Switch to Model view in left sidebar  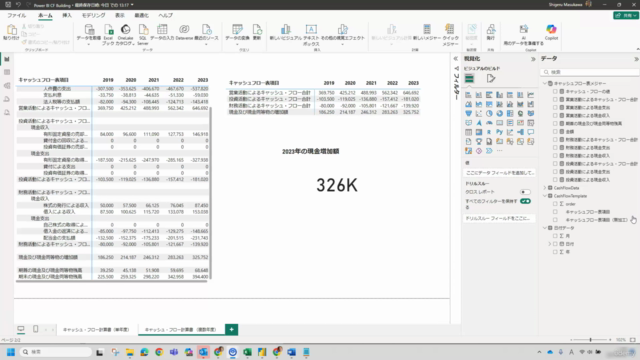tap(7, 86)
